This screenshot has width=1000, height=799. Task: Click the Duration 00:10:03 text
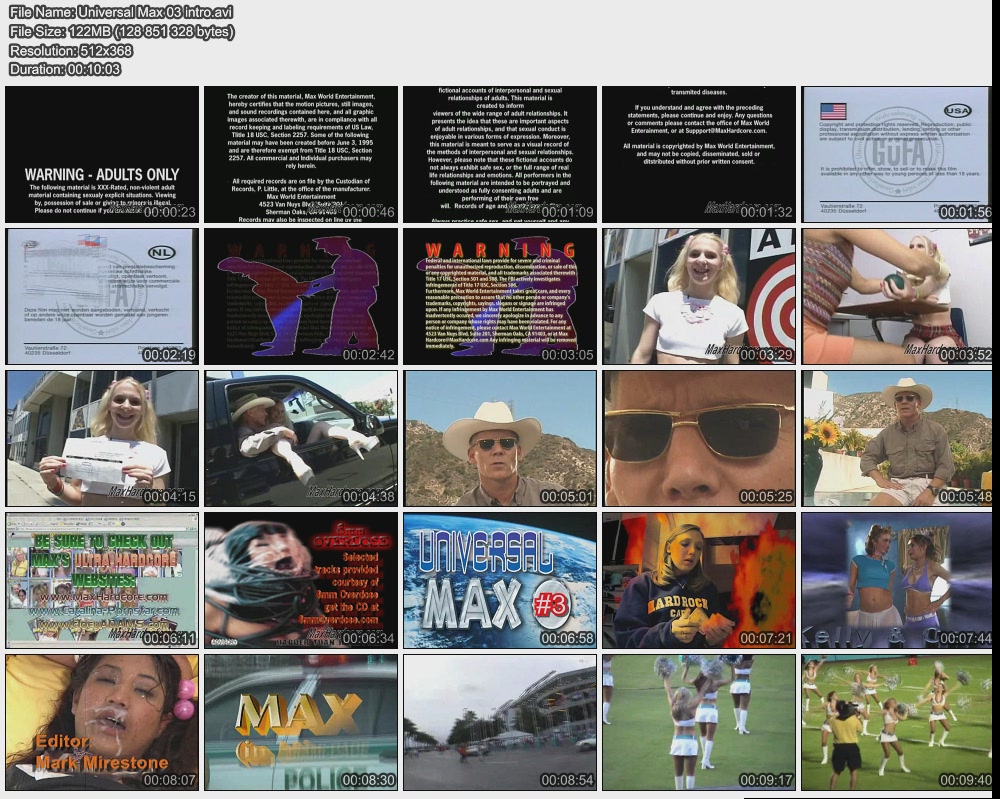coord(65,69)
